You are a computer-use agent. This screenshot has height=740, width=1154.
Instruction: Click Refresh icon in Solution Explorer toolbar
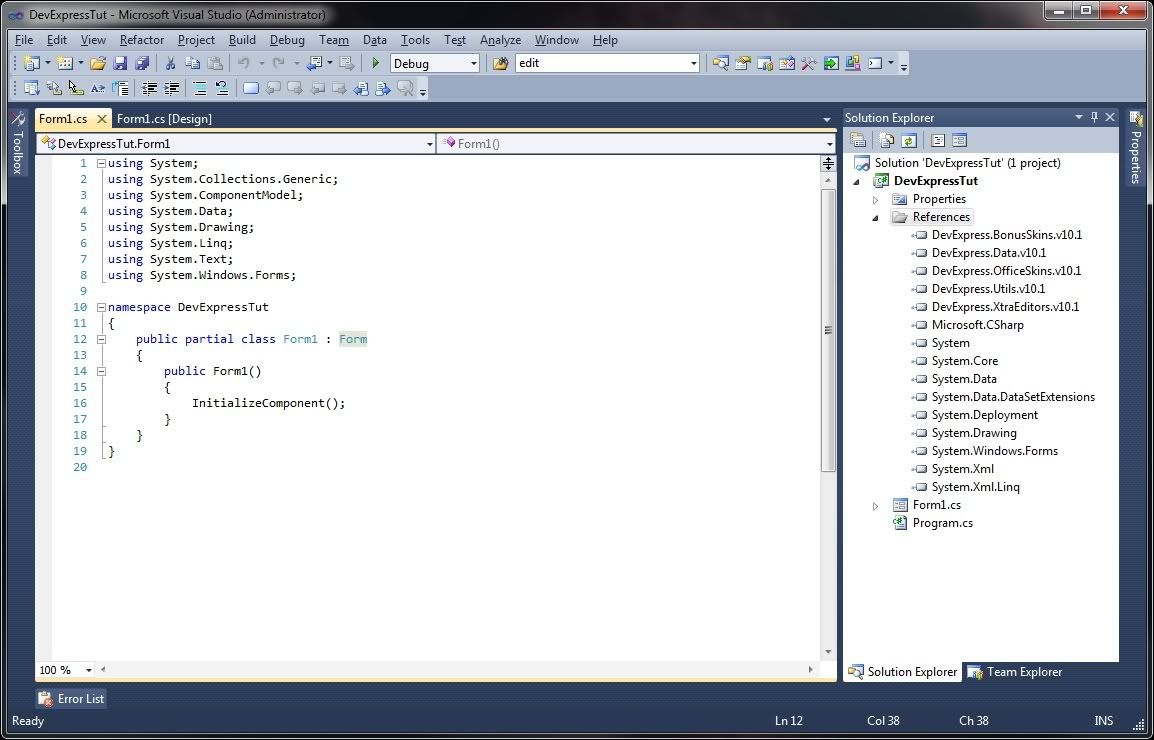pos(909,141)
